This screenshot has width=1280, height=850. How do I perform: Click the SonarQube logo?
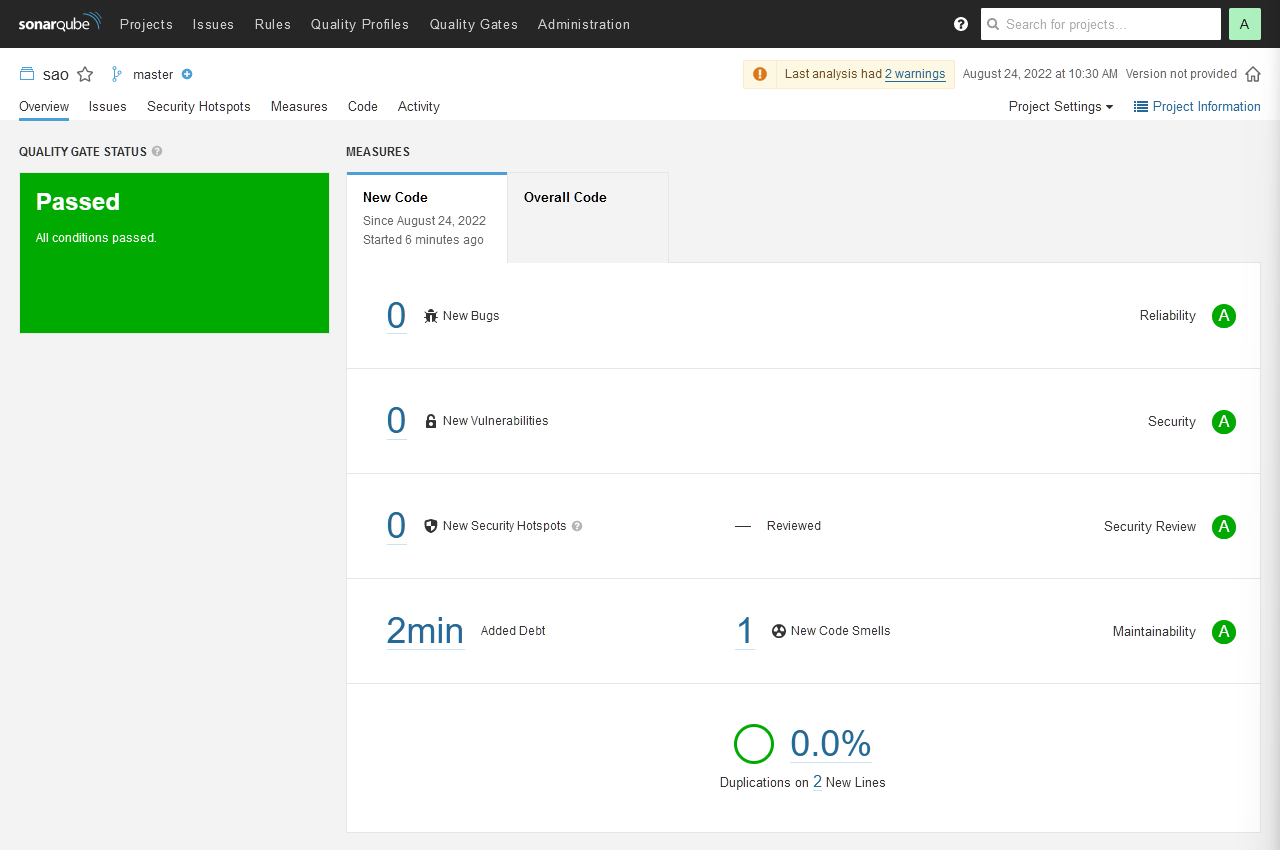coord(59,24)
